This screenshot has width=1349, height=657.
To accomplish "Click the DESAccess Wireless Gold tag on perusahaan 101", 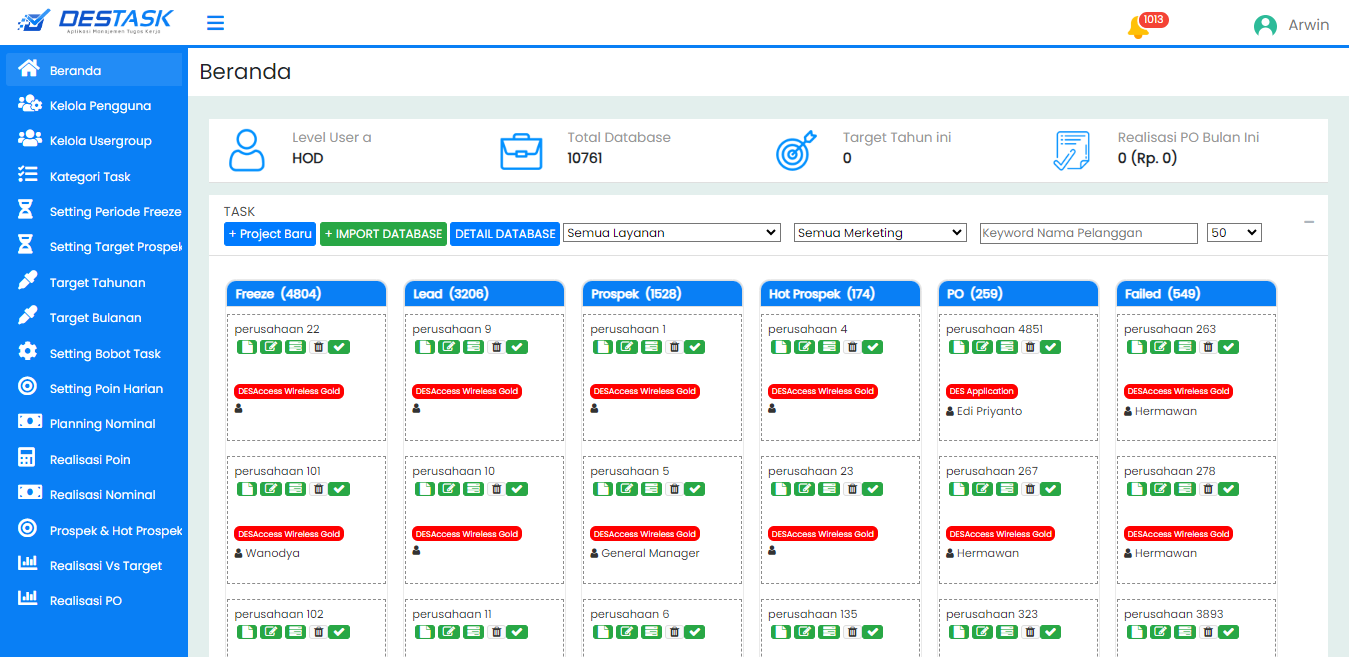I will tap(289, 534).
